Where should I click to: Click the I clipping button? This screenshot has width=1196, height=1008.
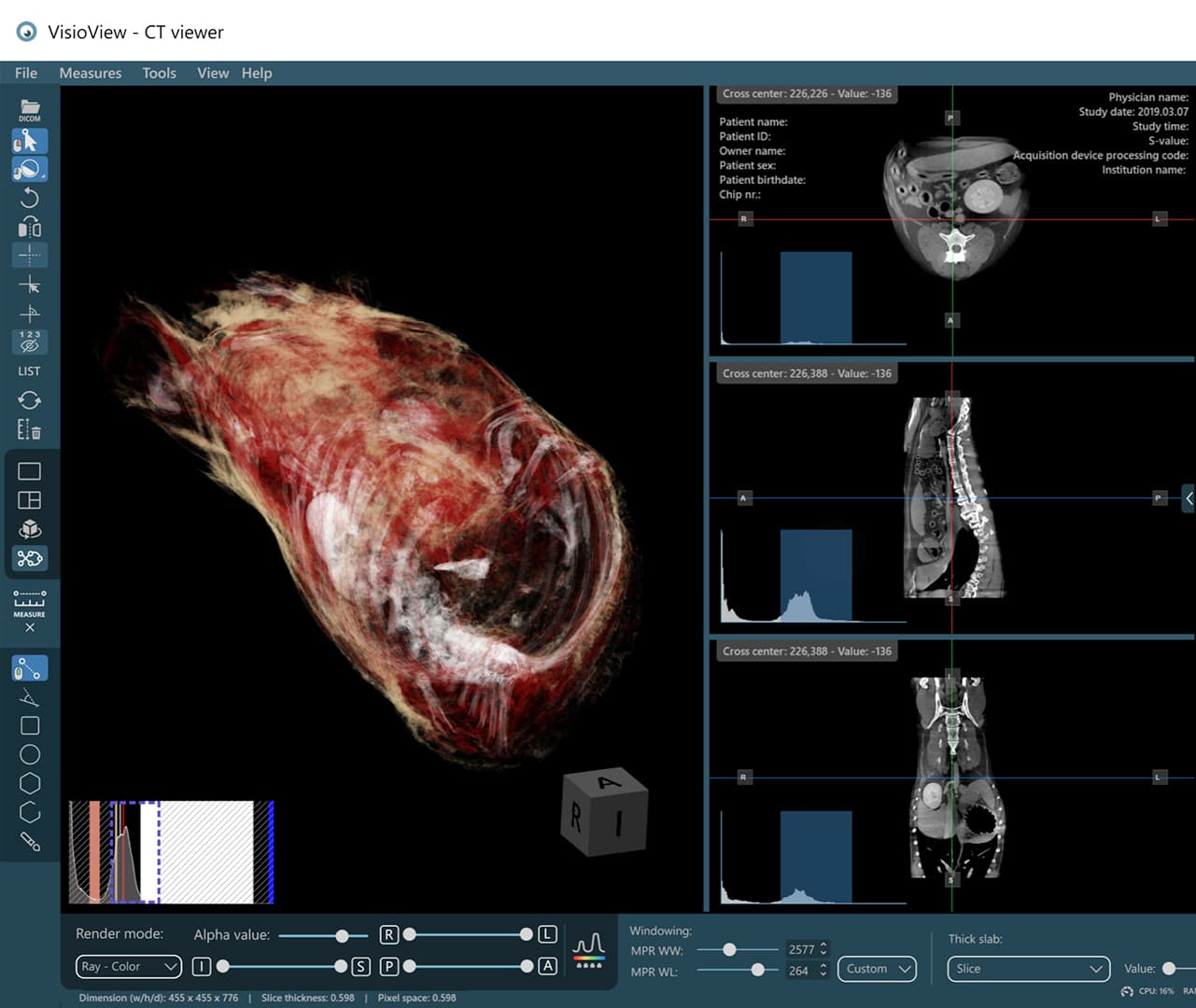click(x=202, y=966)
